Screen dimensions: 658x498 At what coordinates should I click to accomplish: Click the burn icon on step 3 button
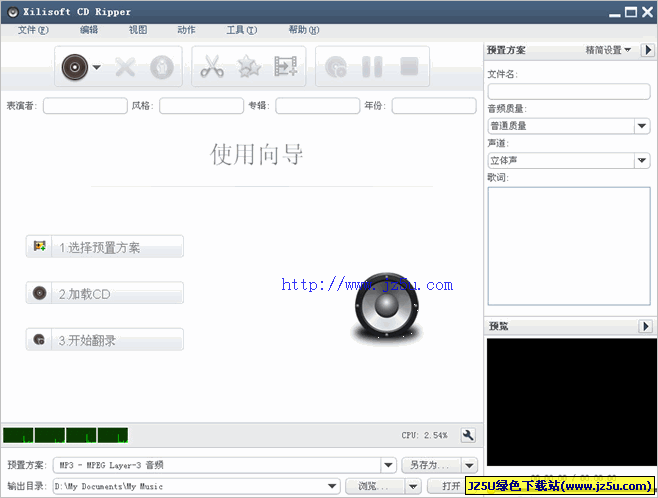click(x=39, y=339)
